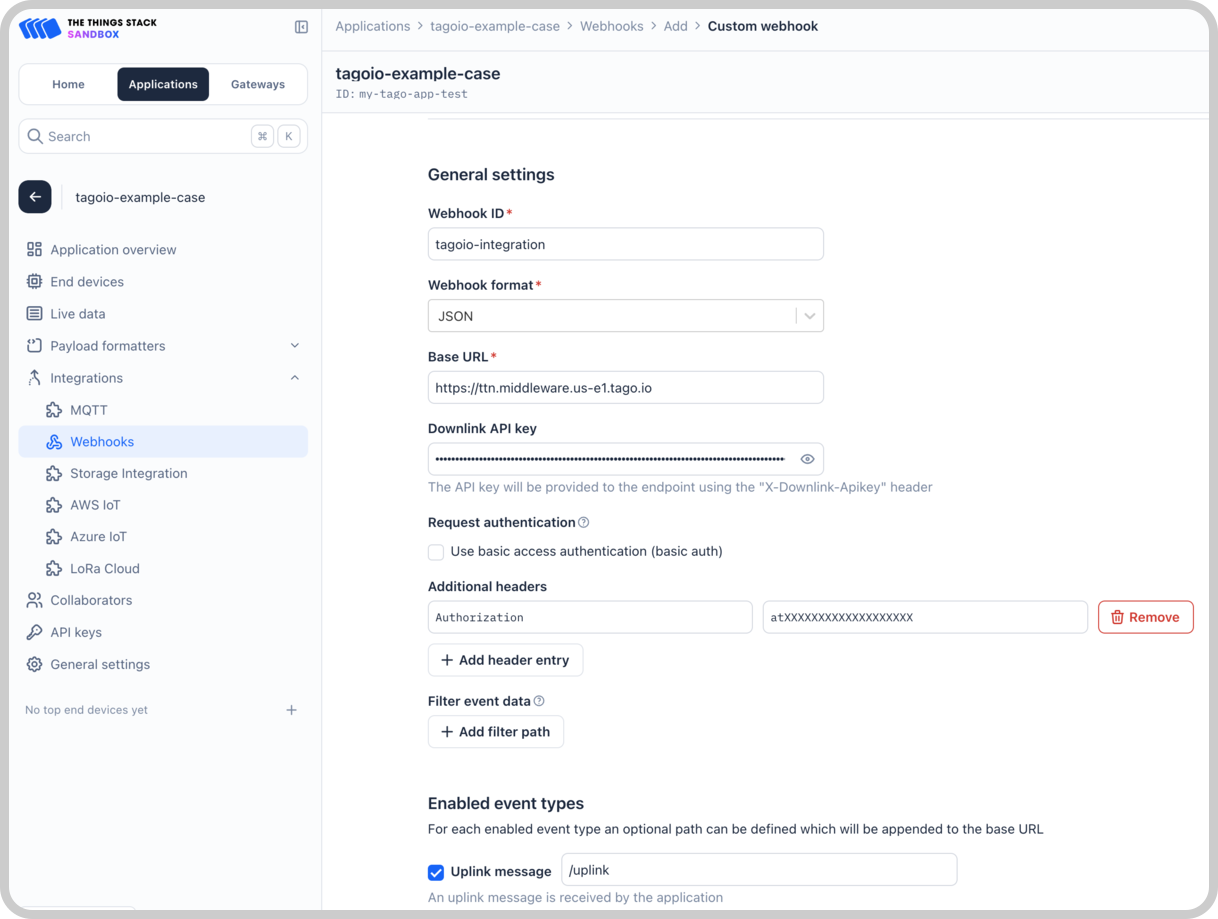Switch to the Gateways tab

click(258, 84)
